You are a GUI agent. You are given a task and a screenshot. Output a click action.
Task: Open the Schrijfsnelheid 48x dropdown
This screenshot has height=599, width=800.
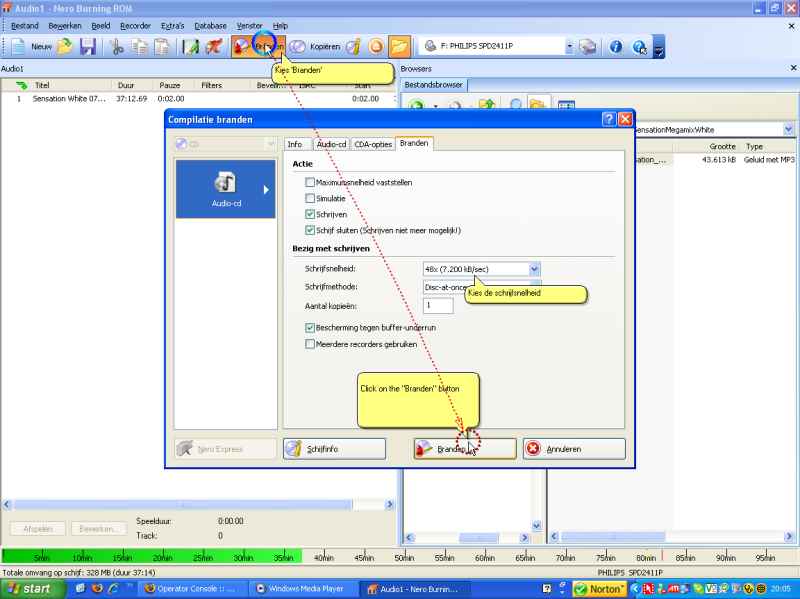pyautogui.click(x=534, y=269)
